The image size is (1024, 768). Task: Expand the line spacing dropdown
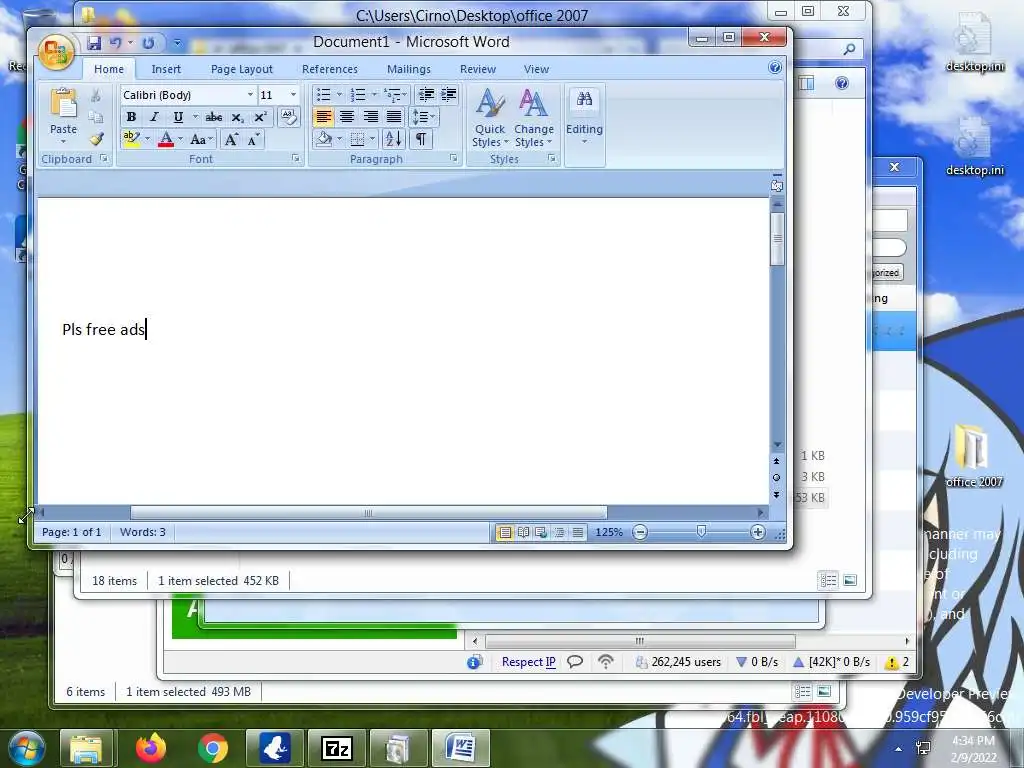tap(432, 117)
